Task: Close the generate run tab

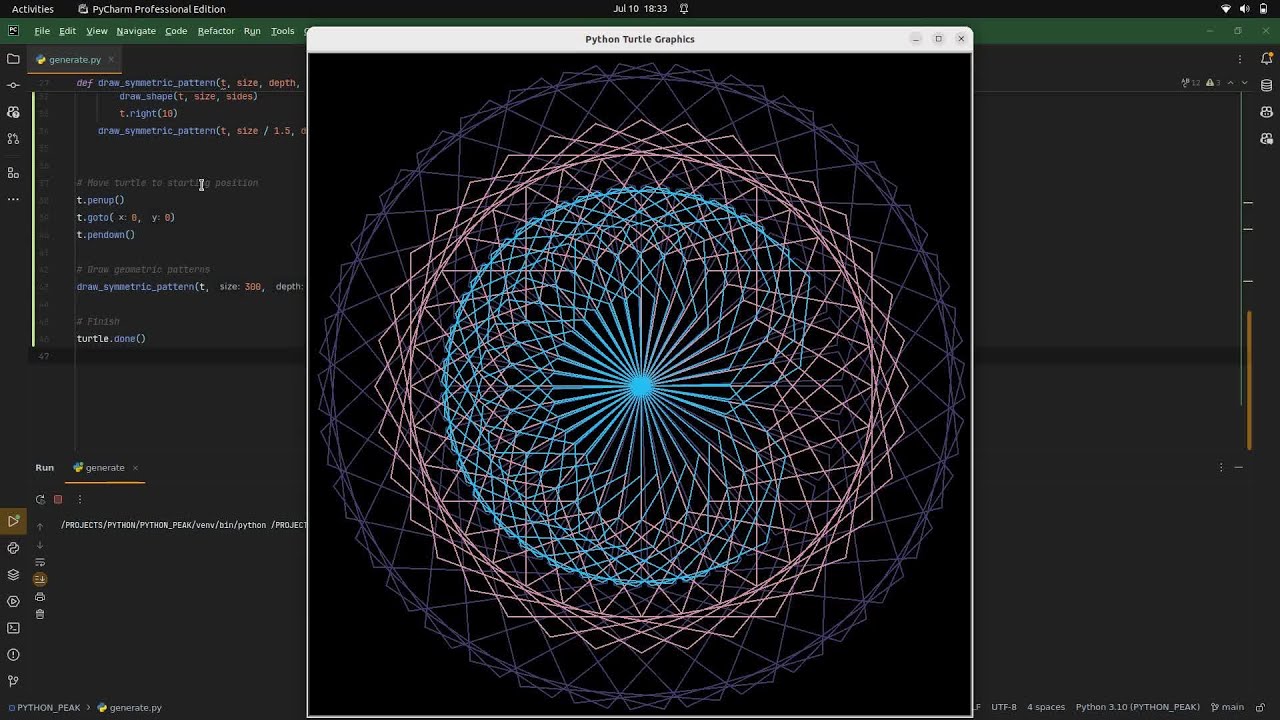Action: tap(135, 467)
